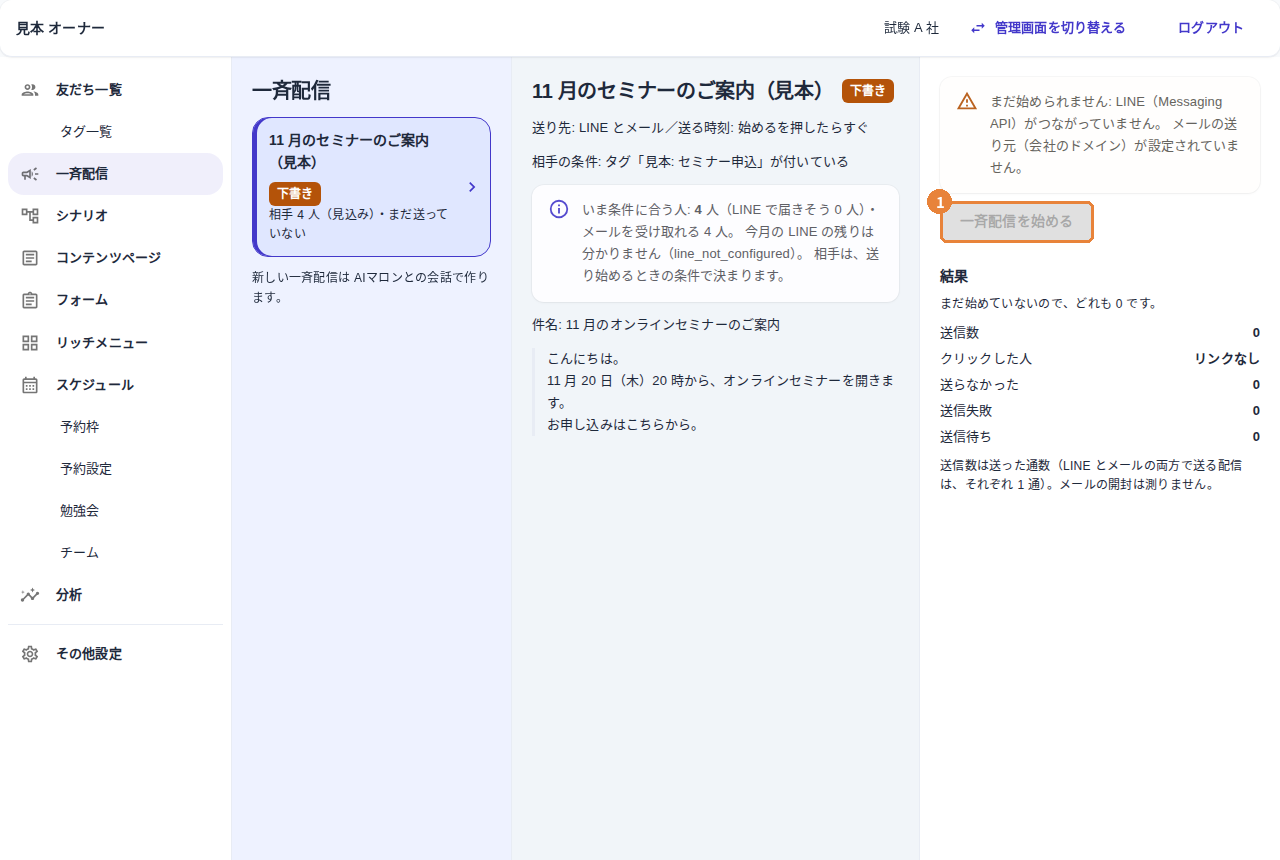Select the 11月のセミナーのご案内 broadcast card
Viewport: 1280px width, 860px height.
pyautogui.click(x=372, y=187)
